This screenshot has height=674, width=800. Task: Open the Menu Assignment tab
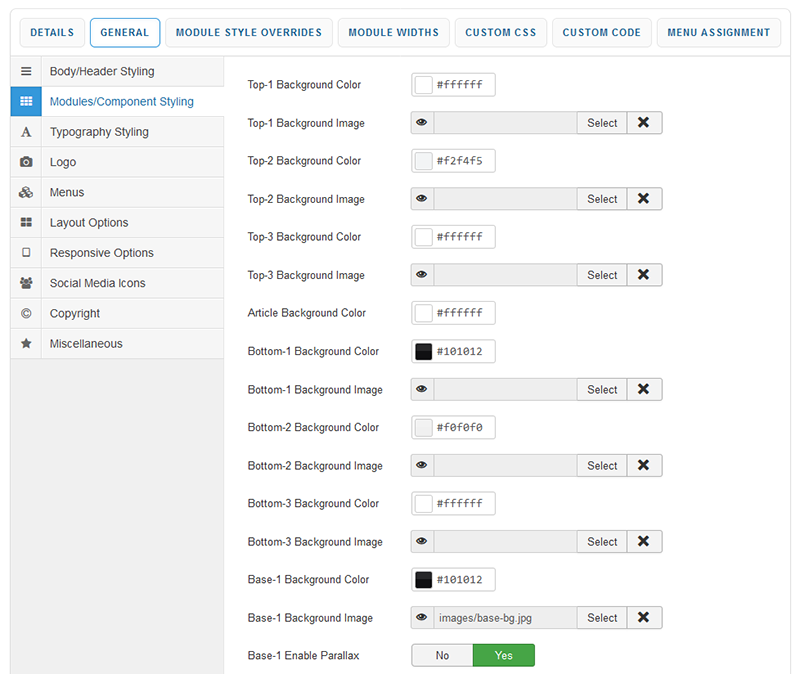point(720,33)
